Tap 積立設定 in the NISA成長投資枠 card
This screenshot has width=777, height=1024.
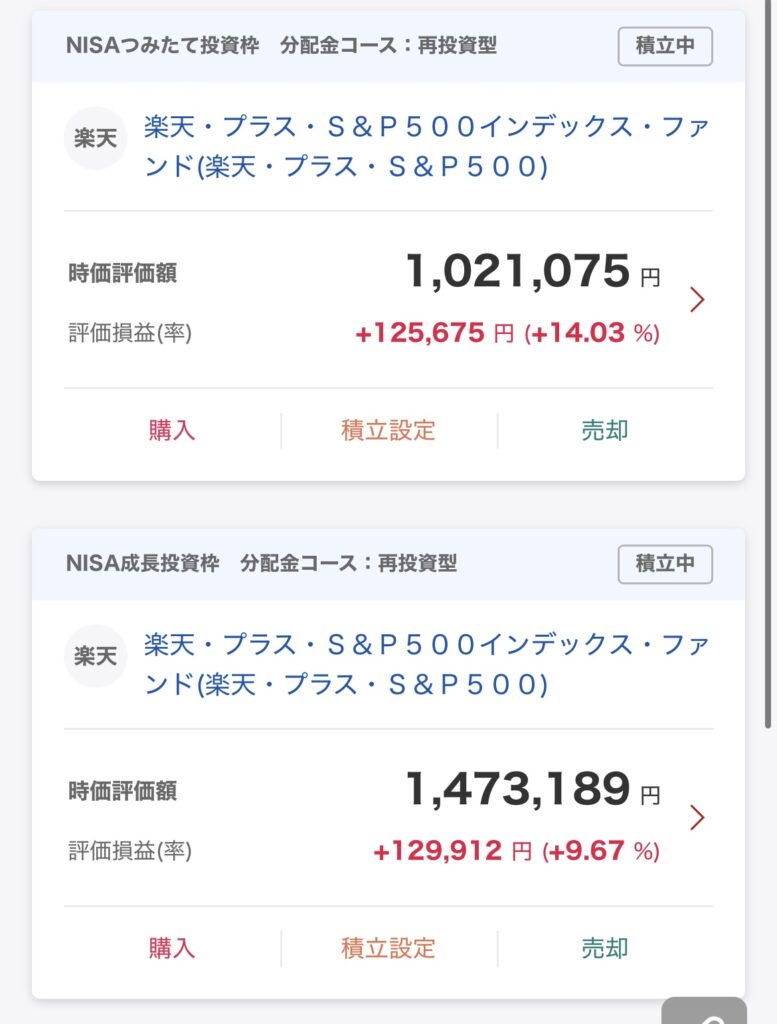(388, 948)
